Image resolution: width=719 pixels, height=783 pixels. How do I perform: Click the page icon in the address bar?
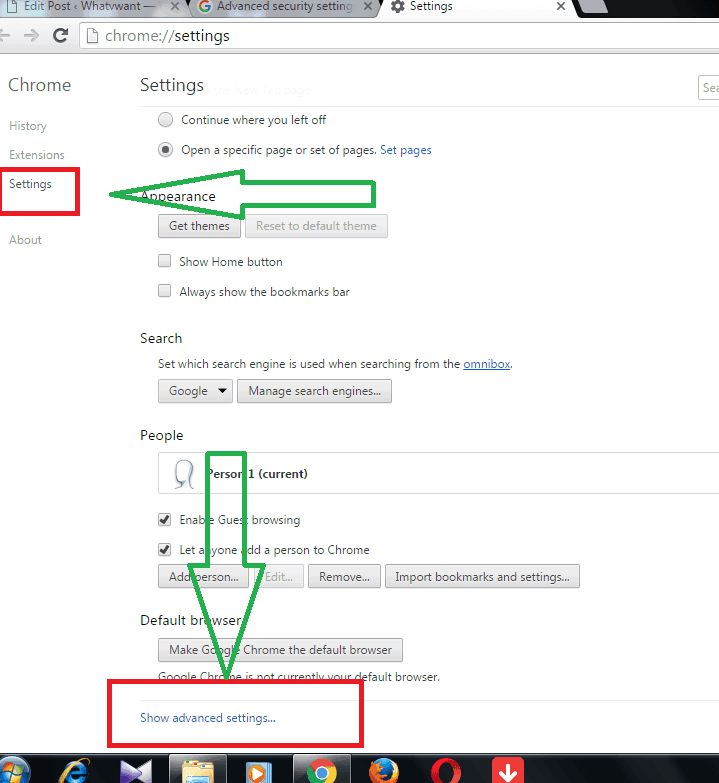coord(92,36)
